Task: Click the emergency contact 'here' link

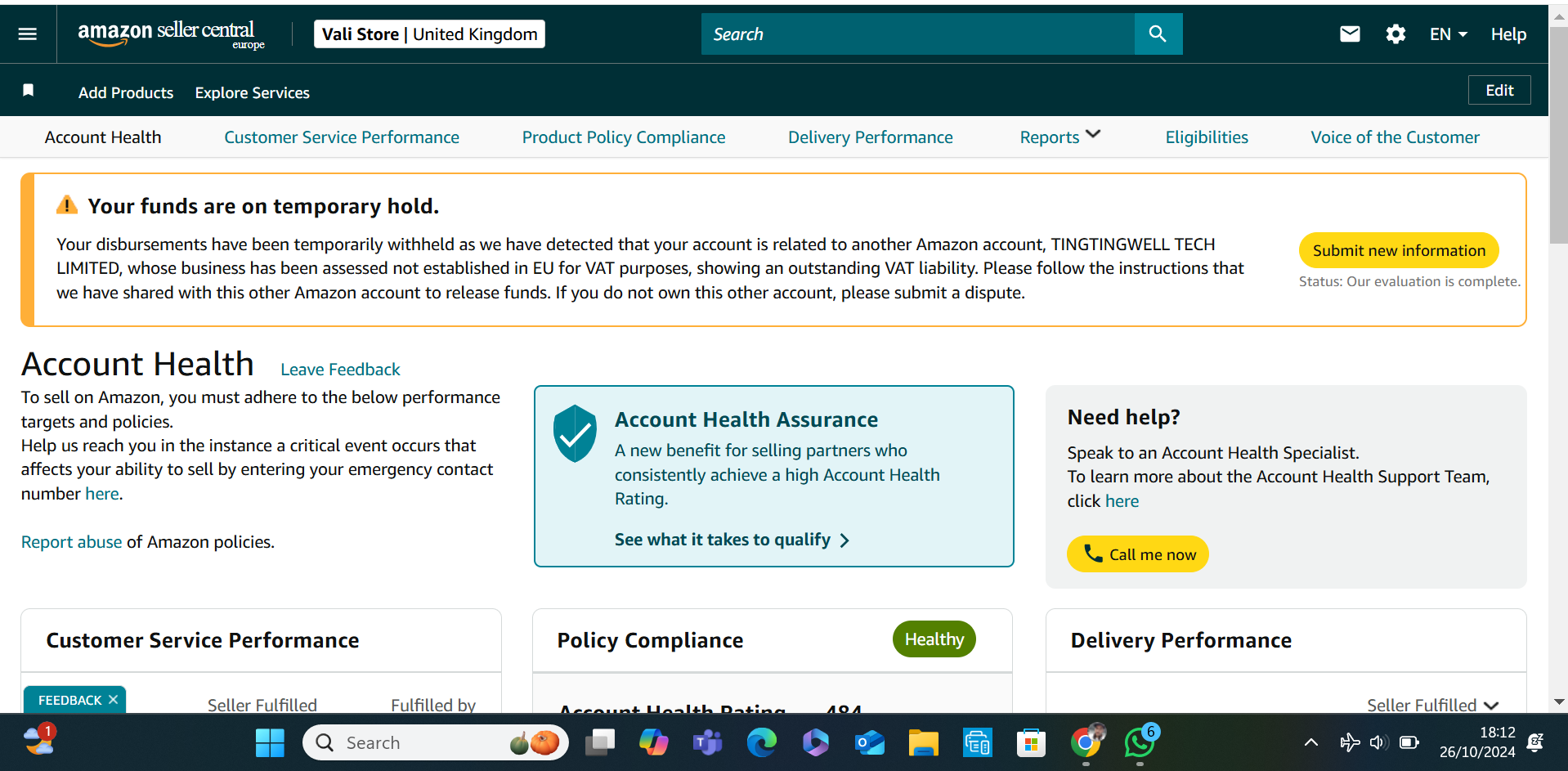Action: (102, 493)
